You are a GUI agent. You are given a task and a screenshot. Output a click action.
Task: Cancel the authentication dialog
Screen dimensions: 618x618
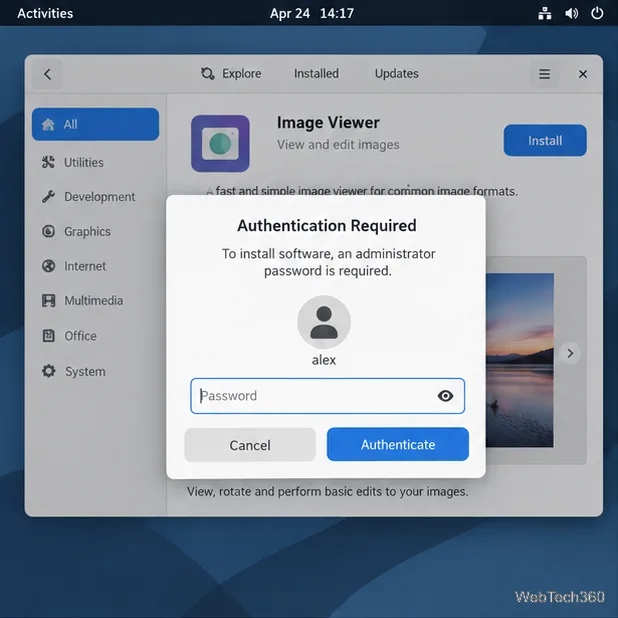coord(250,445)
